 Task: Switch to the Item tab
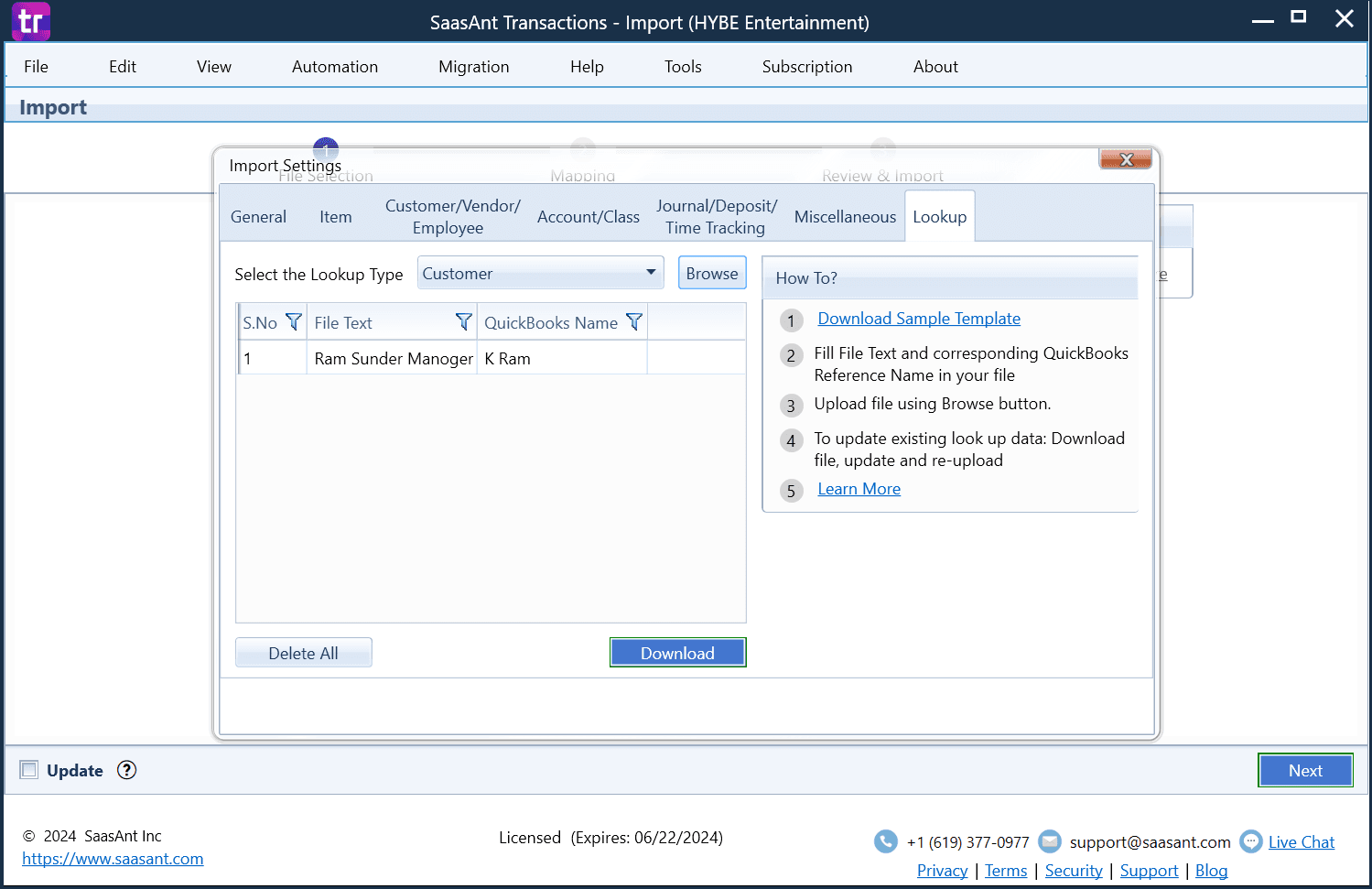click(x=336, y=217)
